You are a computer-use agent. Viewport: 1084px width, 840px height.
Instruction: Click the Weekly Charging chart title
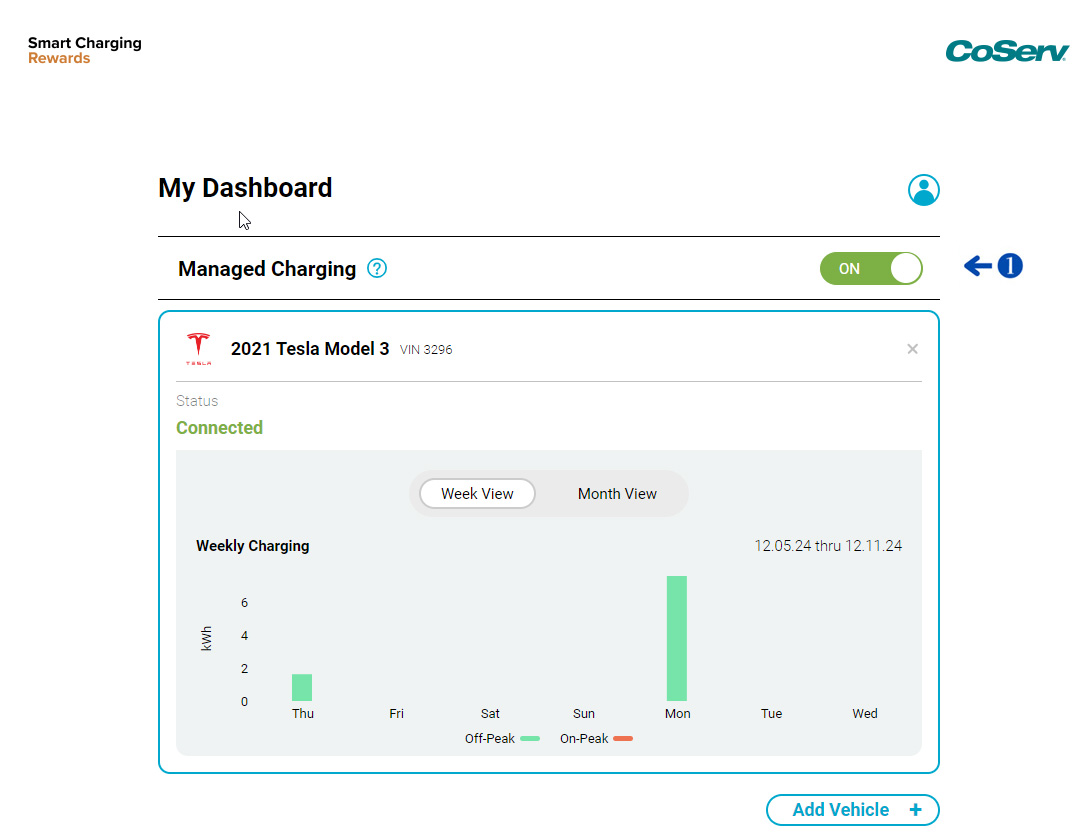click(x=252, y=545)
